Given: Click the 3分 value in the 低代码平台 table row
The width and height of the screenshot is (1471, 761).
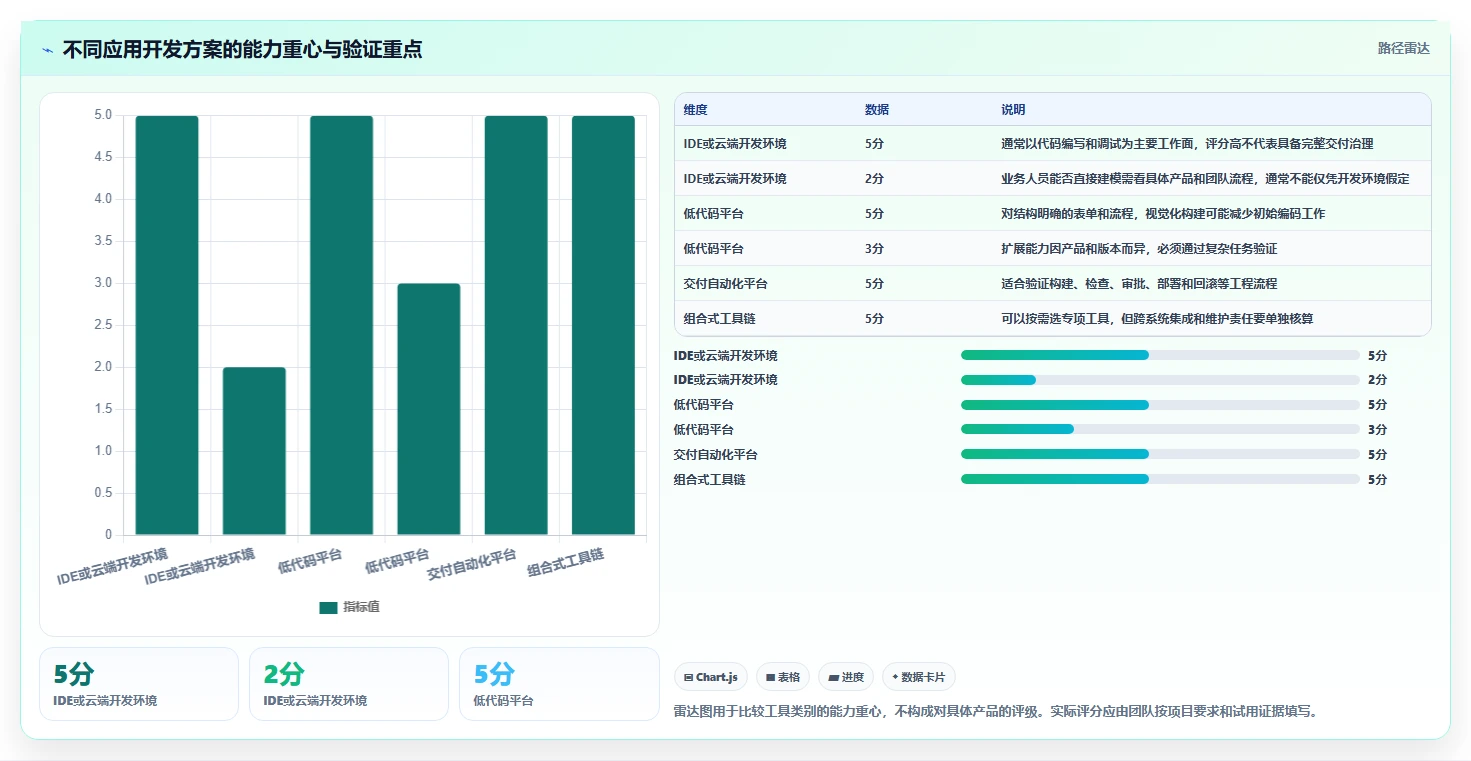Looking at the screenshot, I should 874,249.
